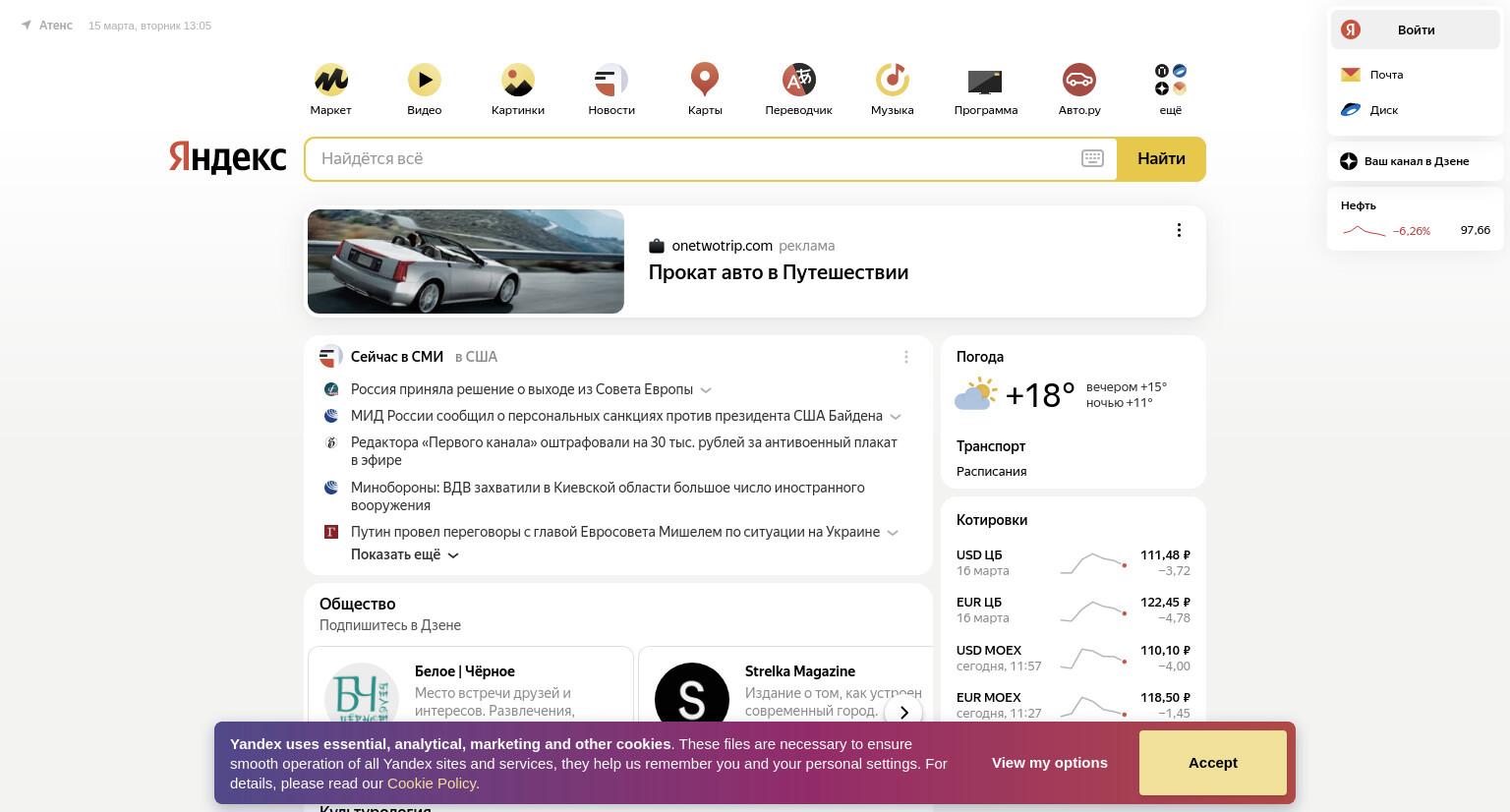The height and width of the screenshot is (812, 1510).
Task: Click the Диск icon
Action: (1351, 110)
